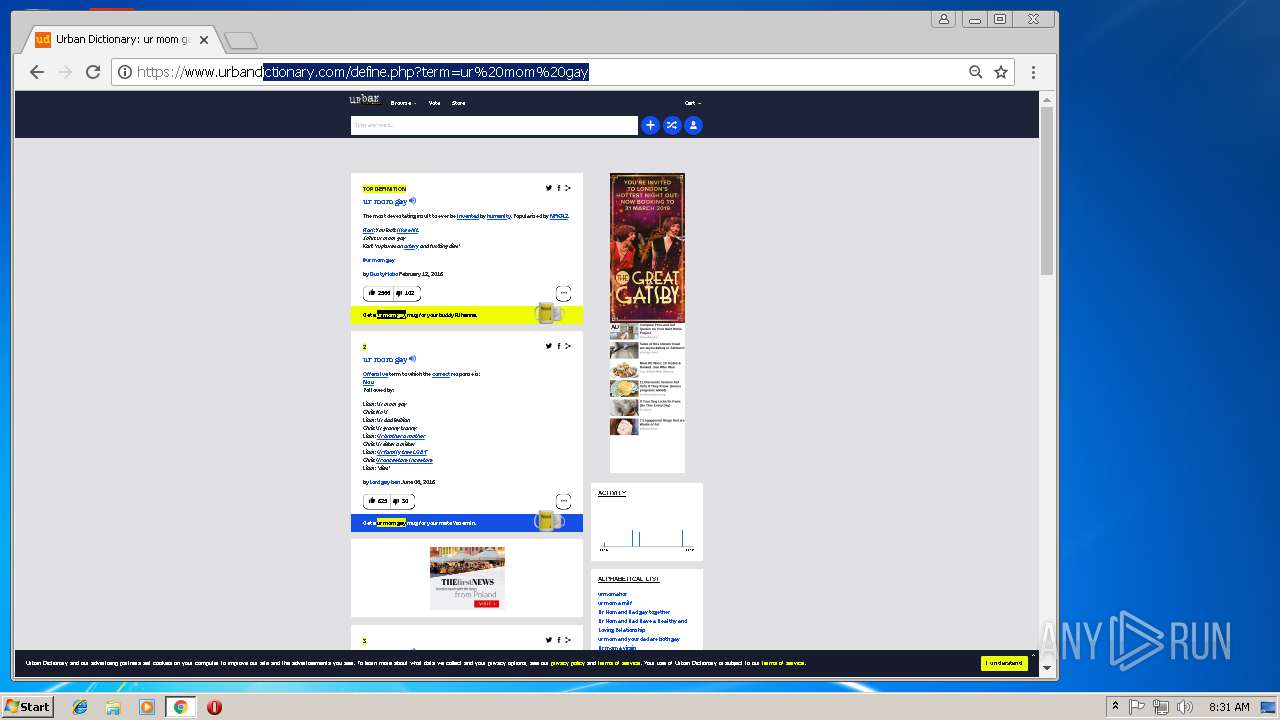Open more options on top definition
This screenshot has width=1280, height=720.
coord(563,293)
